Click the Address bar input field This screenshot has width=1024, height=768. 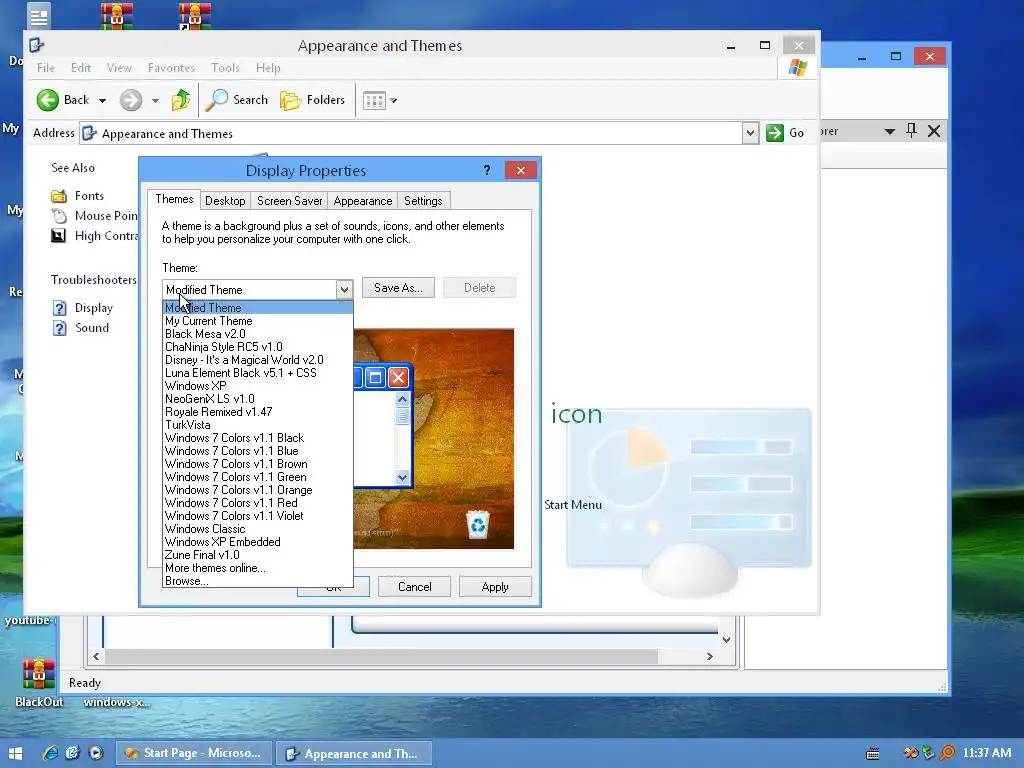[x=411, y=133]
